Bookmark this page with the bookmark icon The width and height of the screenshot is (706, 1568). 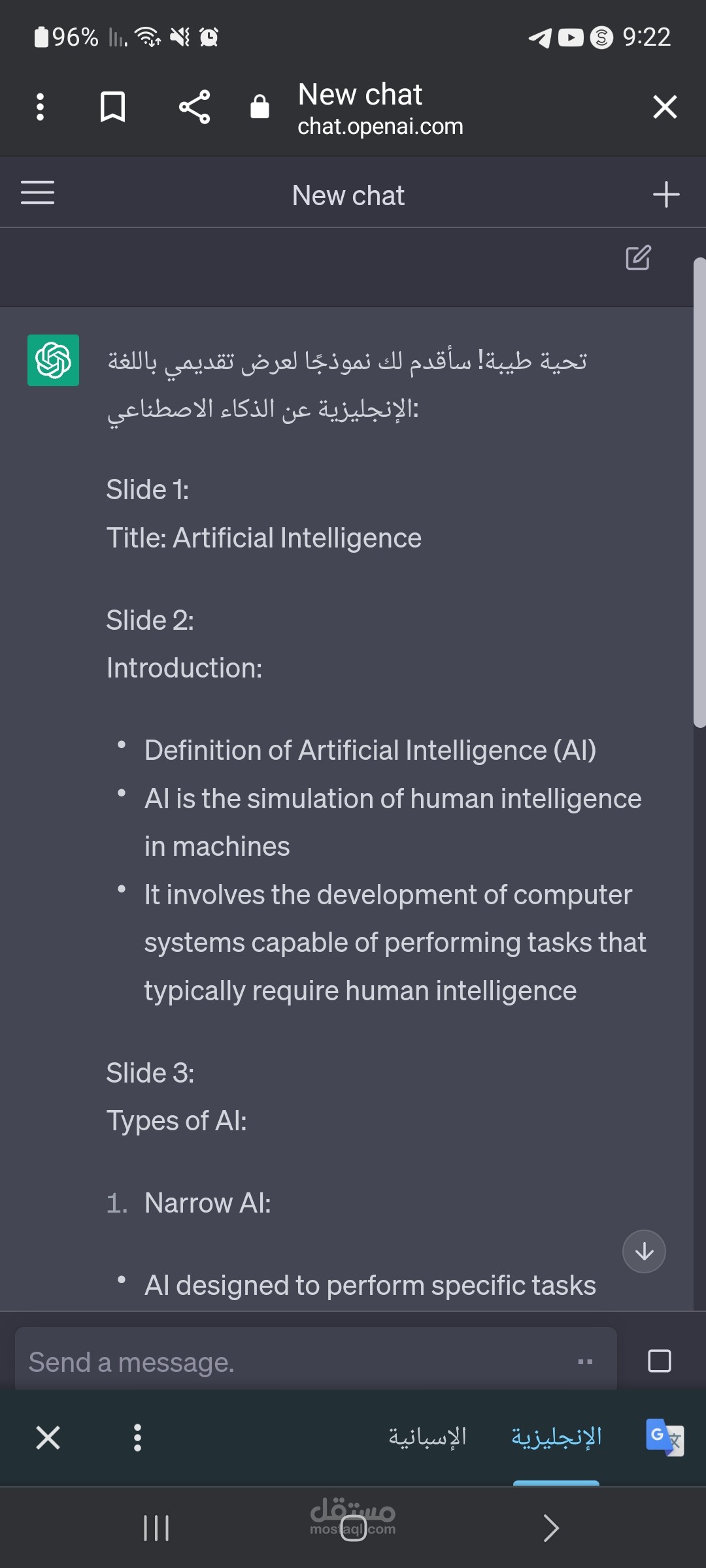point(112,106)
